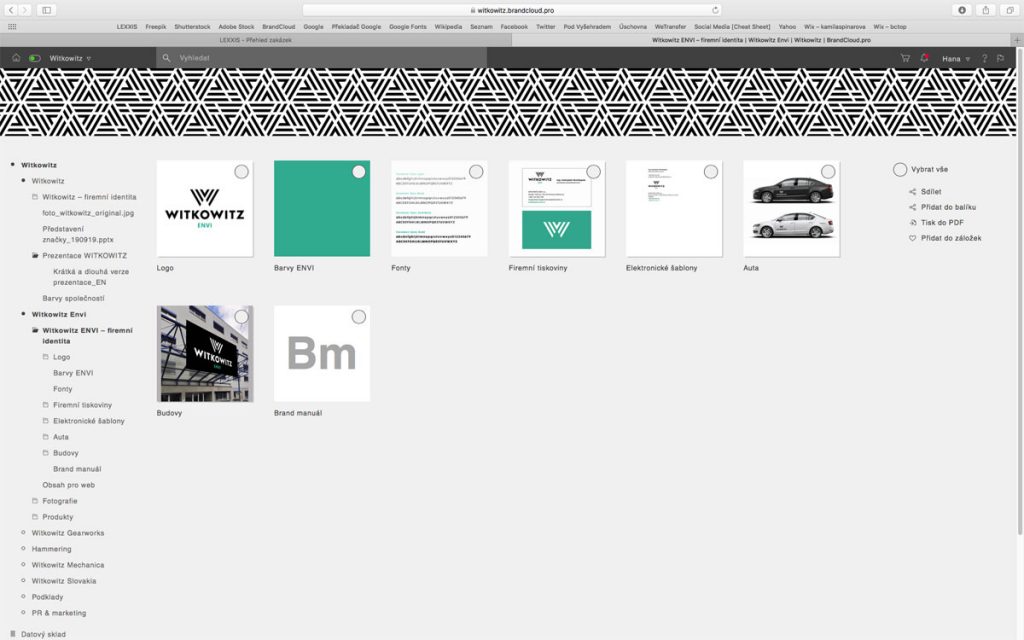1024x640 pixels.
Task: Open the Shutterstock bookmark
Action: tap(192, 27)
